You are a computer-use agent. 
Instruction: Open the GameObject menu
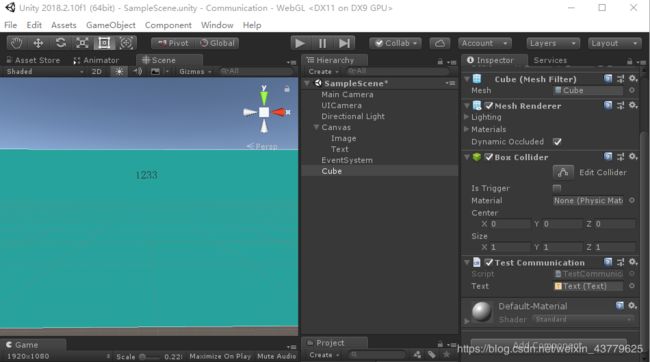coord(111,25)
